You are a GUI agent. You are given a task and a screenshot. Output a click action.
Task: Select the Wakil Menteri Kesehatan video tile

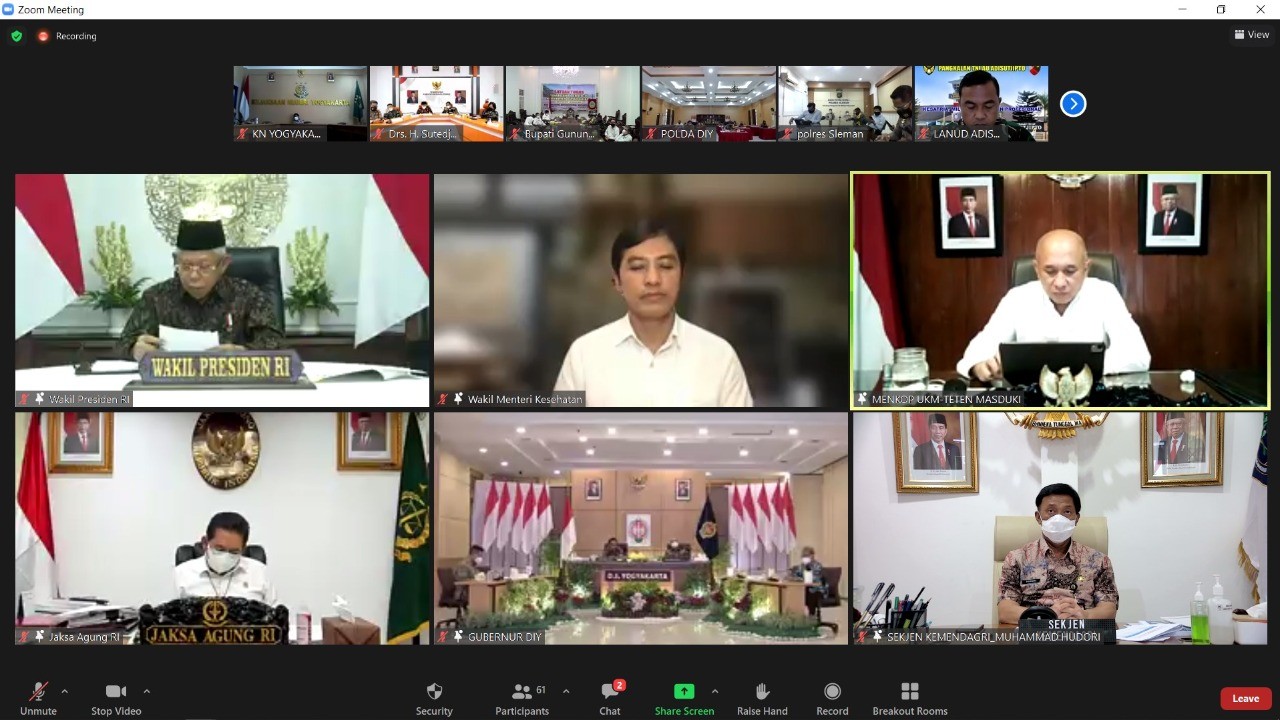coord(641,290)
